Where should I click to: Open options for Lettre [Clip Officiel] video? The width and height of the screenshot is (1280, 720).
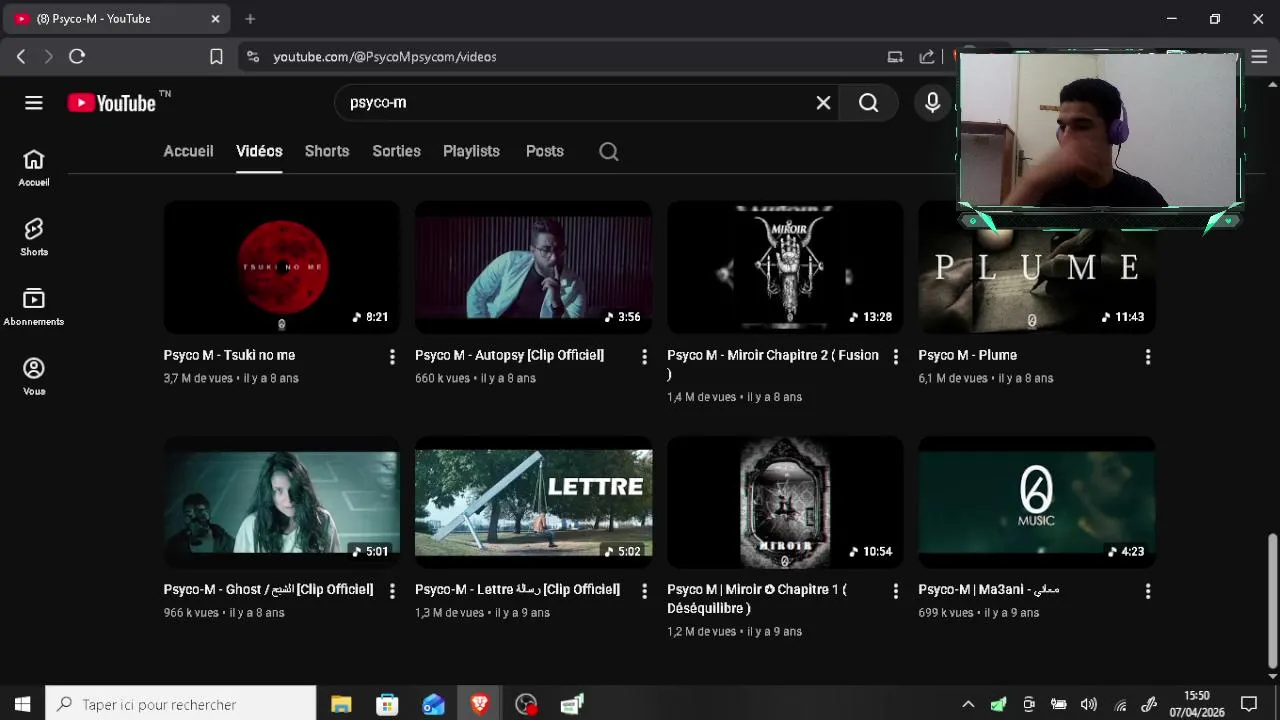(644, 591)
